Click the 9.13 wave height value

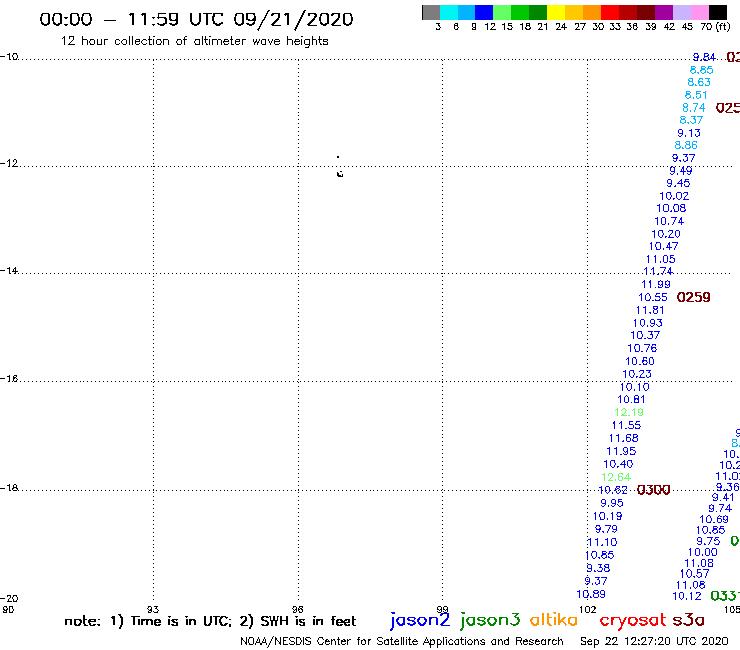click(x=689, y=133)
